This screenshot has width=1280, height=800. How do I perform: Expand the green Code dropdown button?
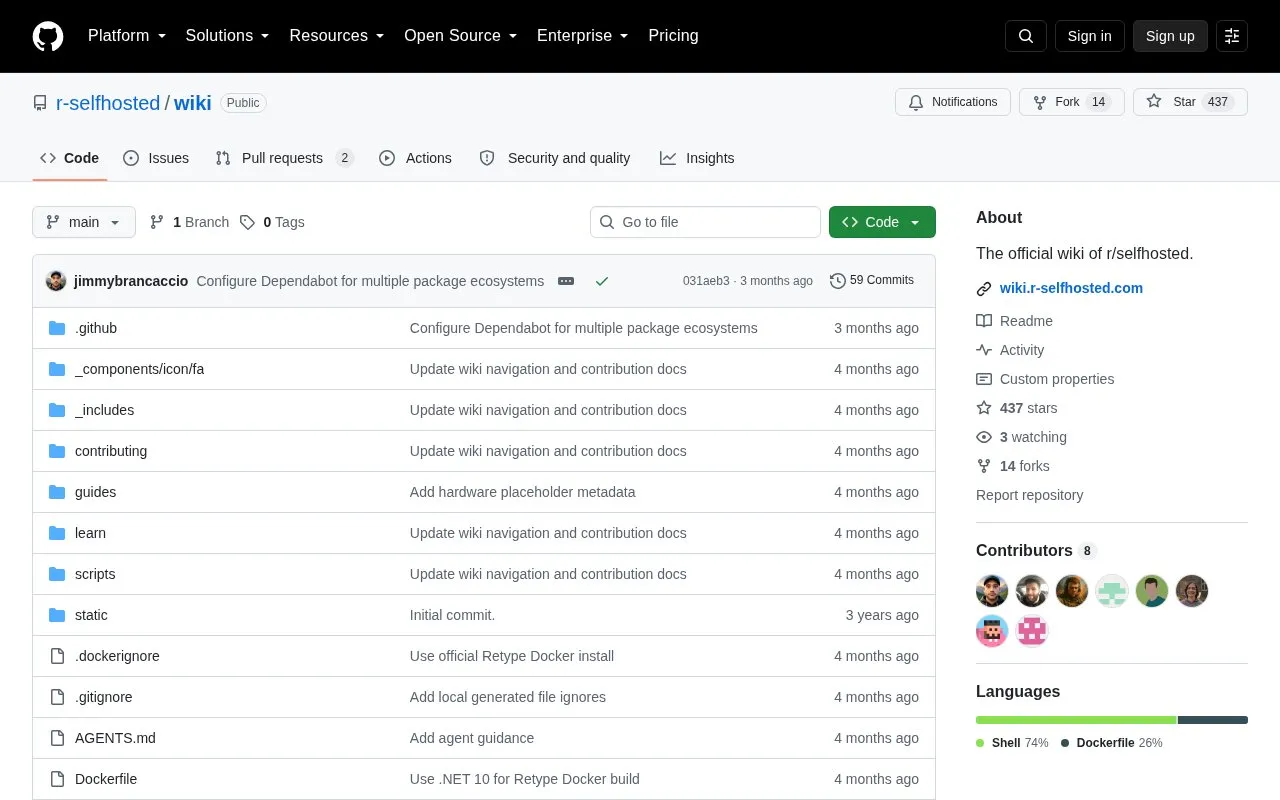point(882,222)
